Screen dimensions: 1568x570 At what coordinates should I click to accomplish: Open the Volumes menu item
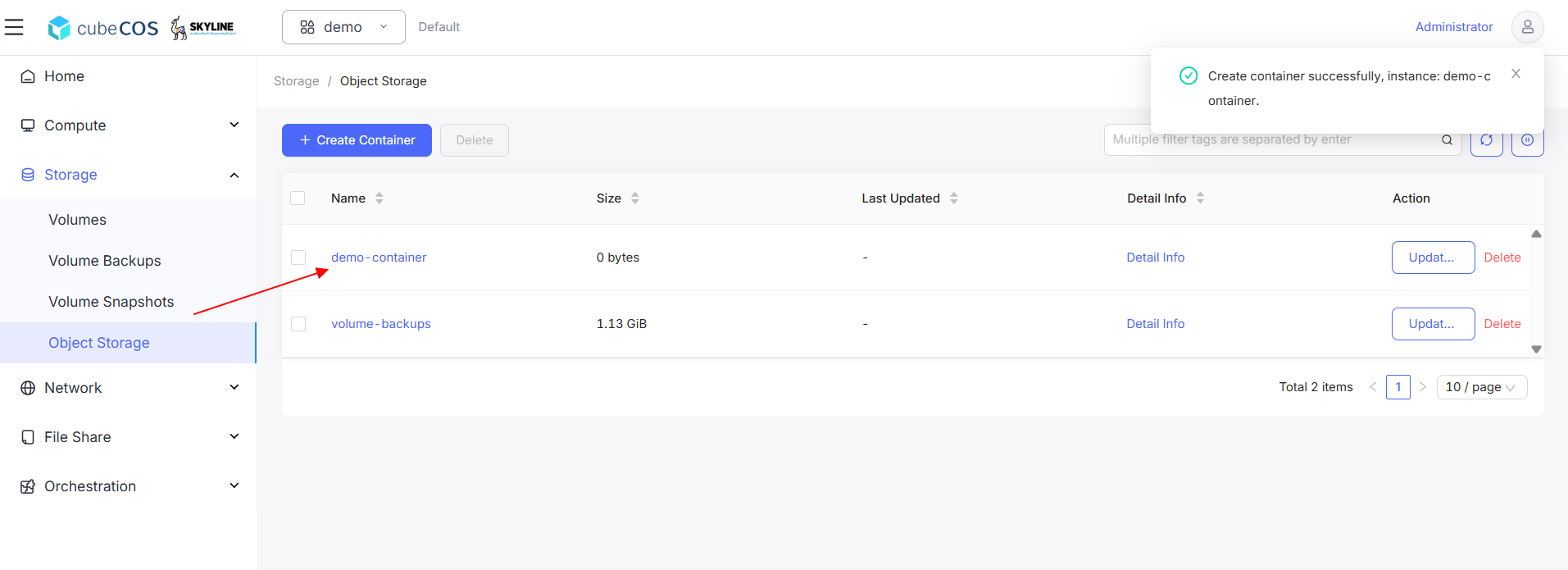point(77,220)
